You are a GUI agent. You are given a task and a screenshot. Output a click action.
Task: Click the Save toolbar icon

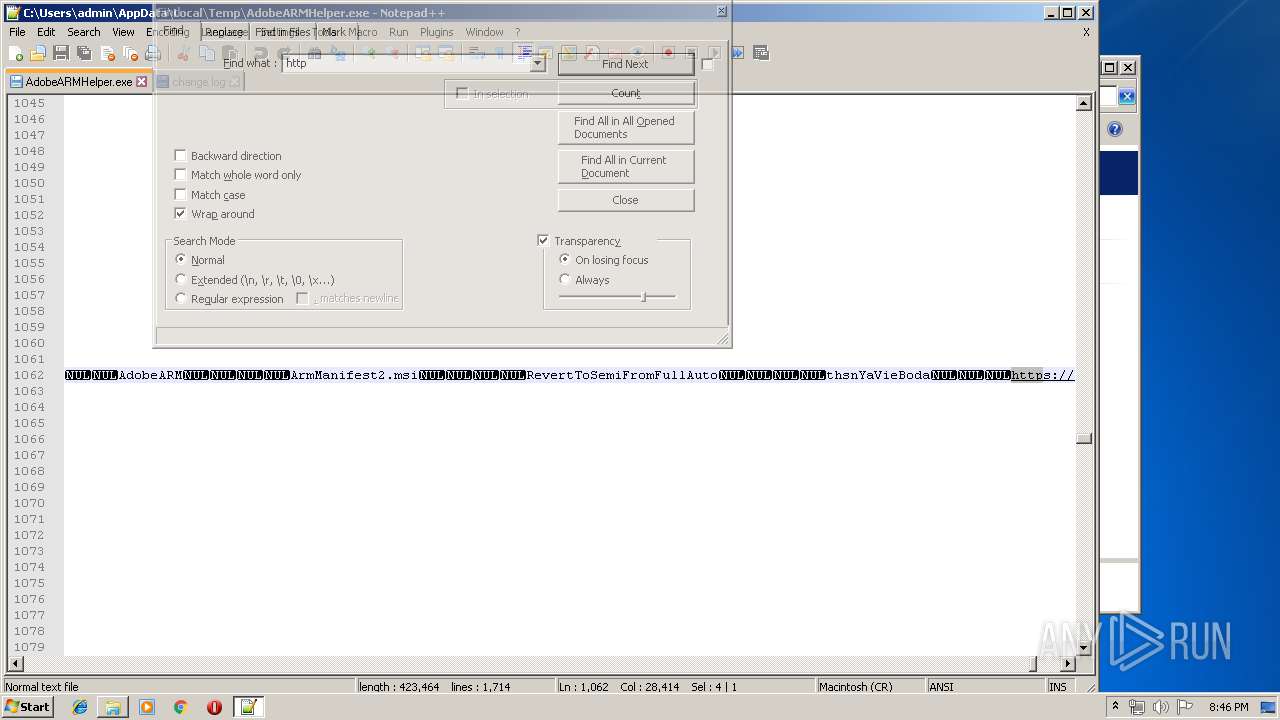click(x=61, y=53)
